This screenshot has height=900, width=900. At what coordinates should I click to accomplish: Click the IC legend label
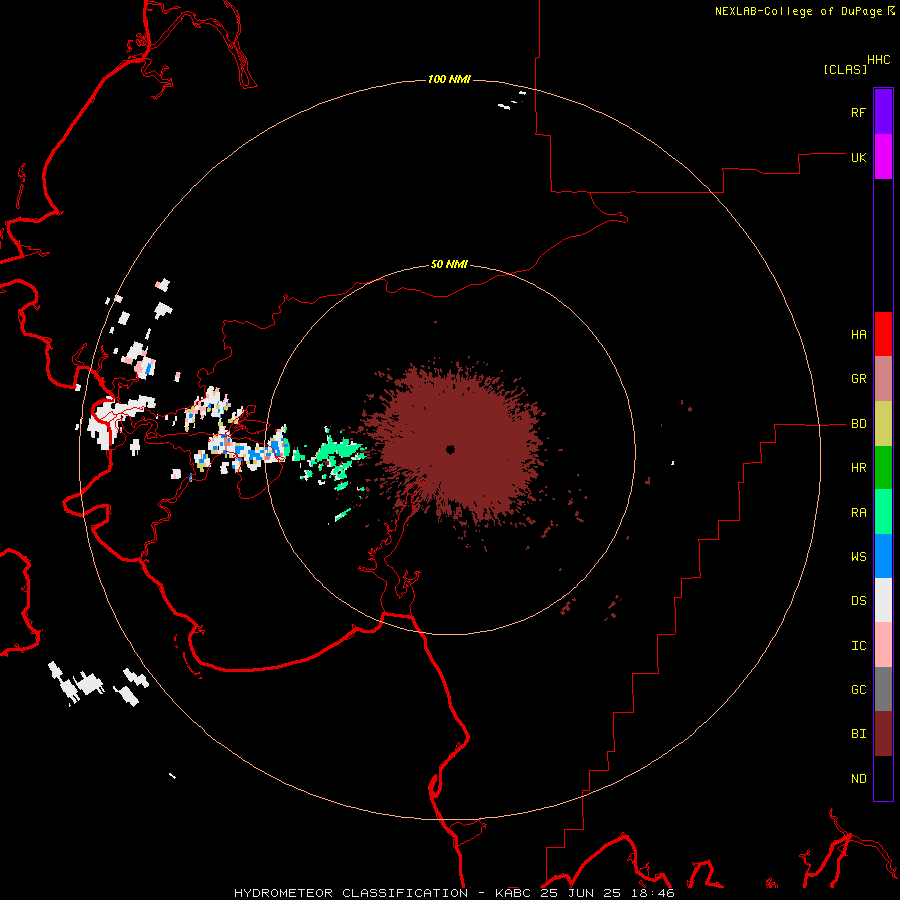tap(858, 645)
